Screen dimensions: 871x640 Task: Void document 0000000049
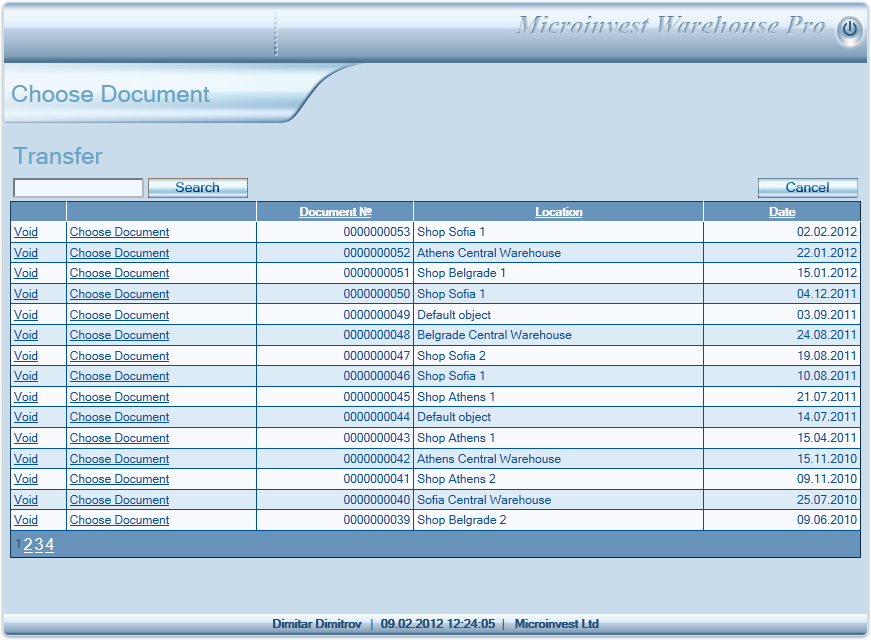pos(26,315)
